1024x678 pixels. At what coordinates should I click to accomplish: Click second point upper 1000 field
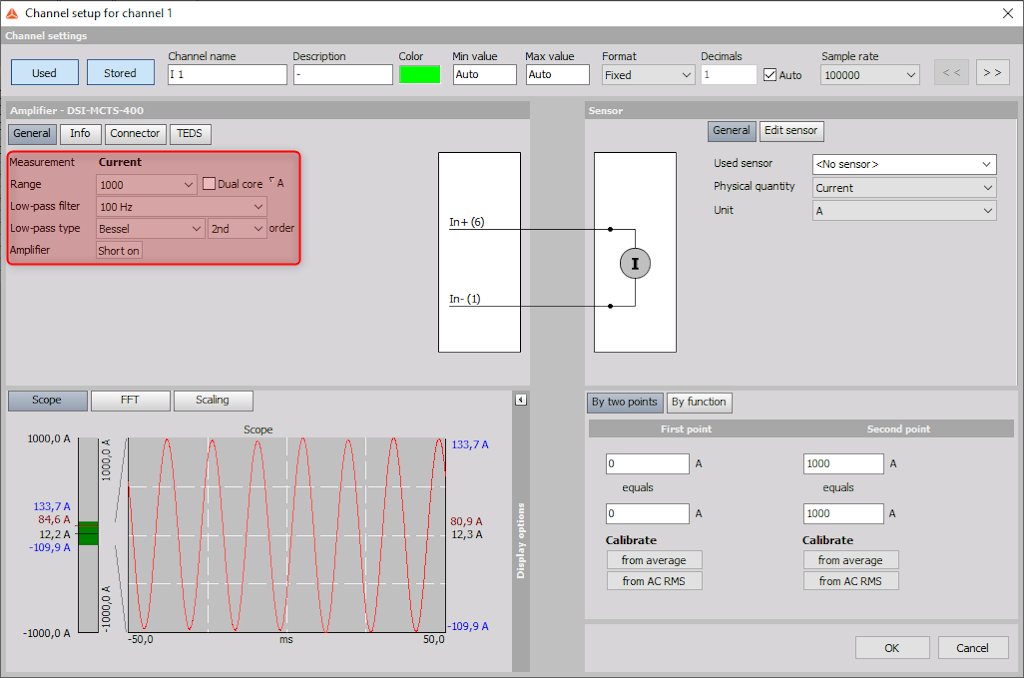point(844,464)
